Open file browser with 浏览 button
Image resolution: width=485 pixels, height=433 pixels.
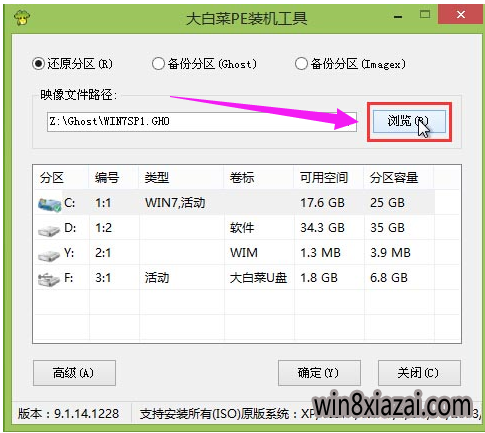coord(409,122)
